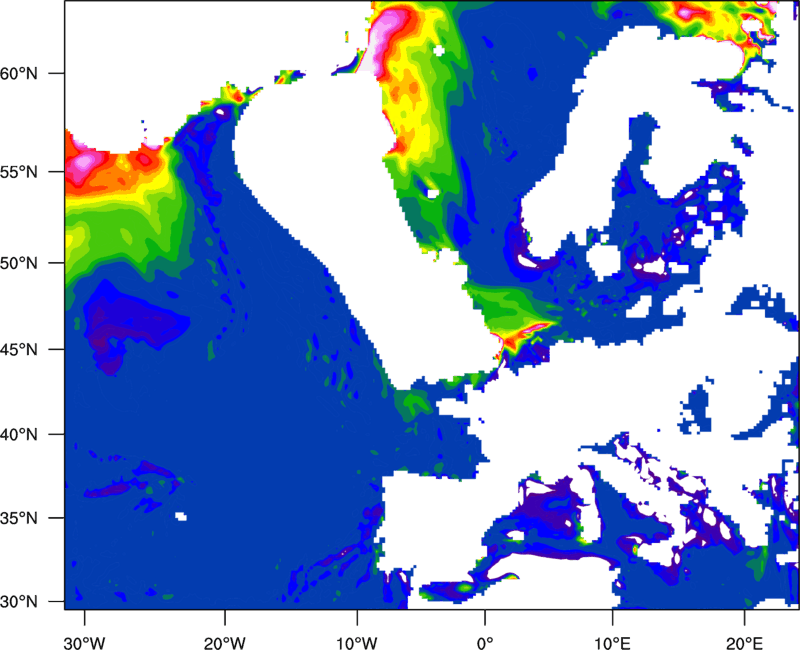
Task: Click the 10°W longitude label
Action: (357, 643)
